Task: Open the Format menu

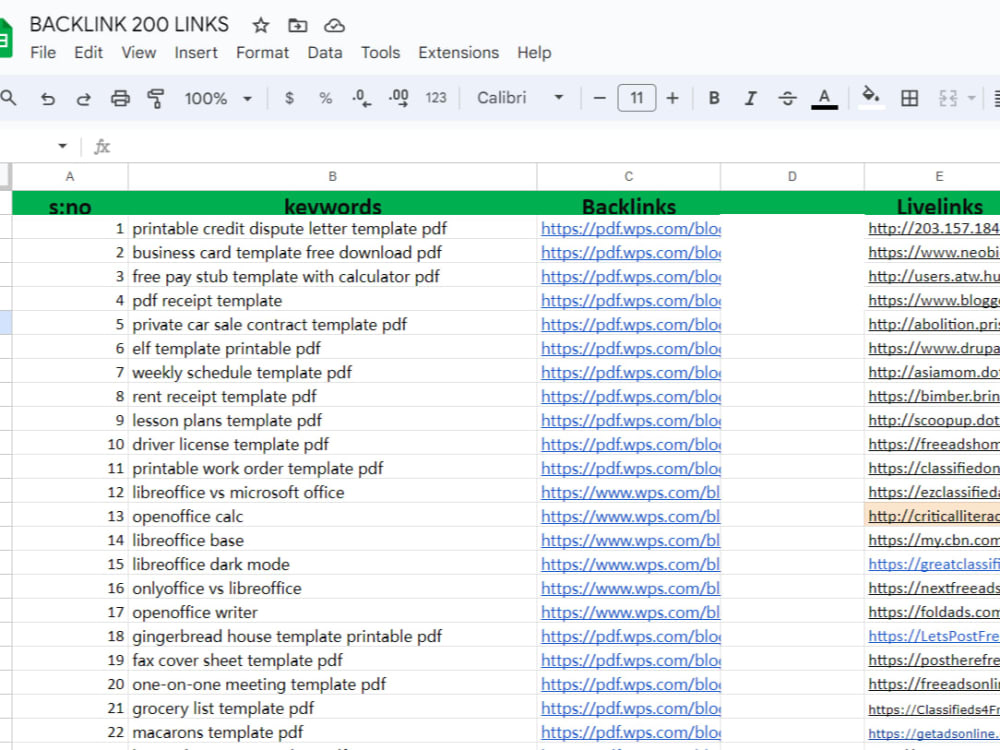Action: (262, 53)
